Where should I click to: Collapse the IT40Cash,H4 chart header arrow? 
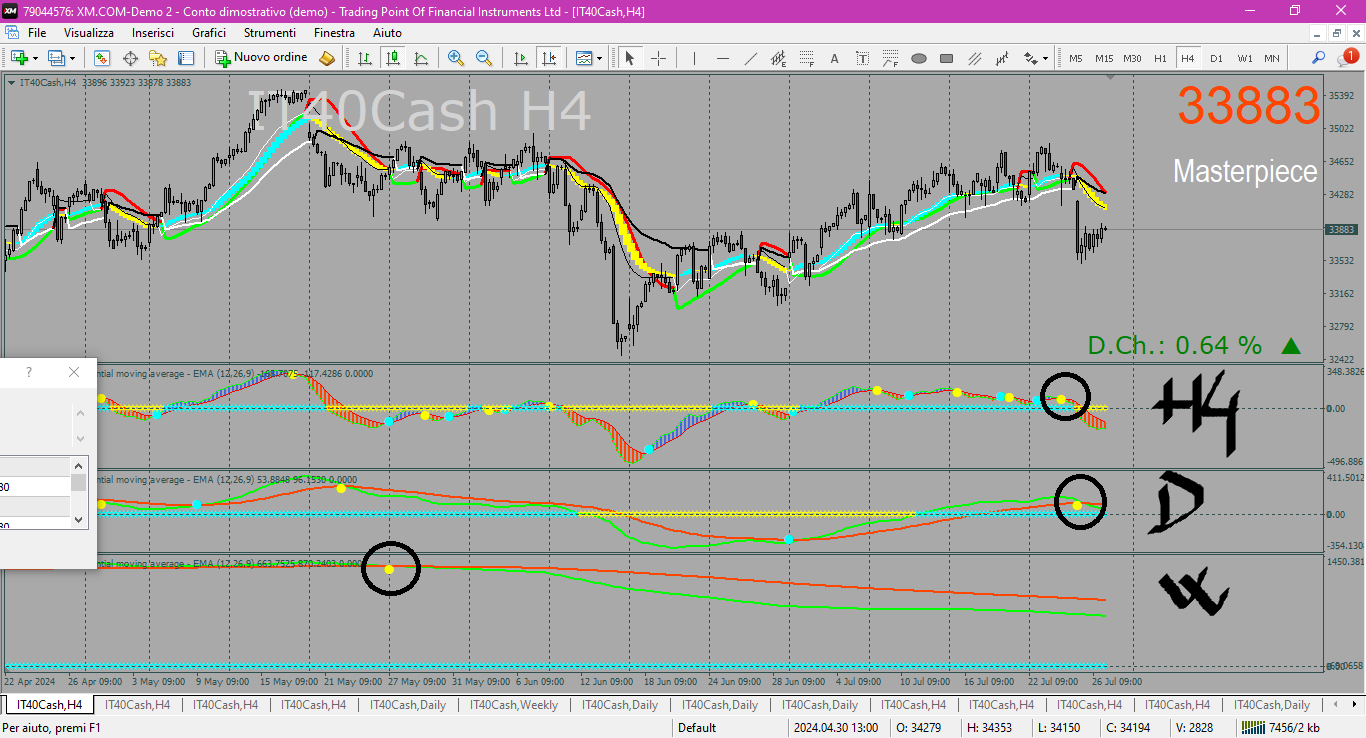11,82
